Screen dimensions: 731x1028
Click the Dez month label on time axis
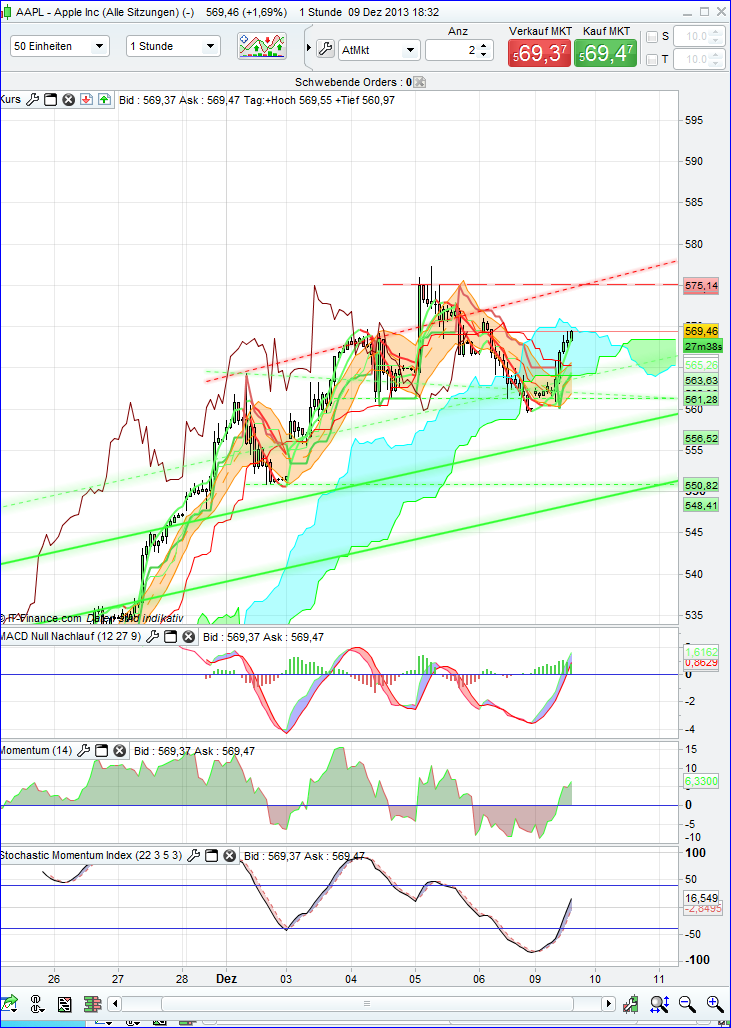[226, 977]
